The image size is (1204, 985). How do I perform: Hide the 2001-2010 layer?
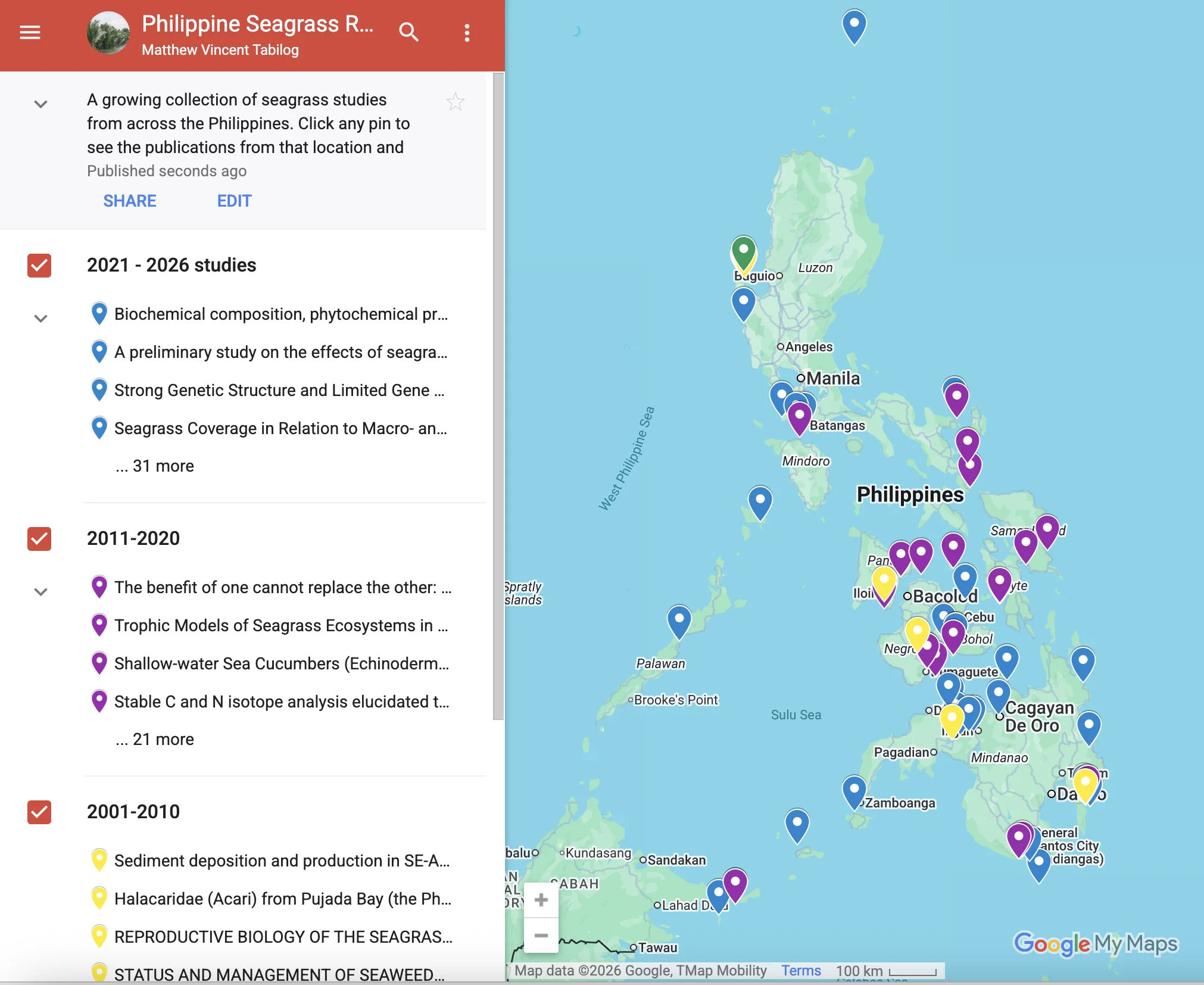click(39, 812)
